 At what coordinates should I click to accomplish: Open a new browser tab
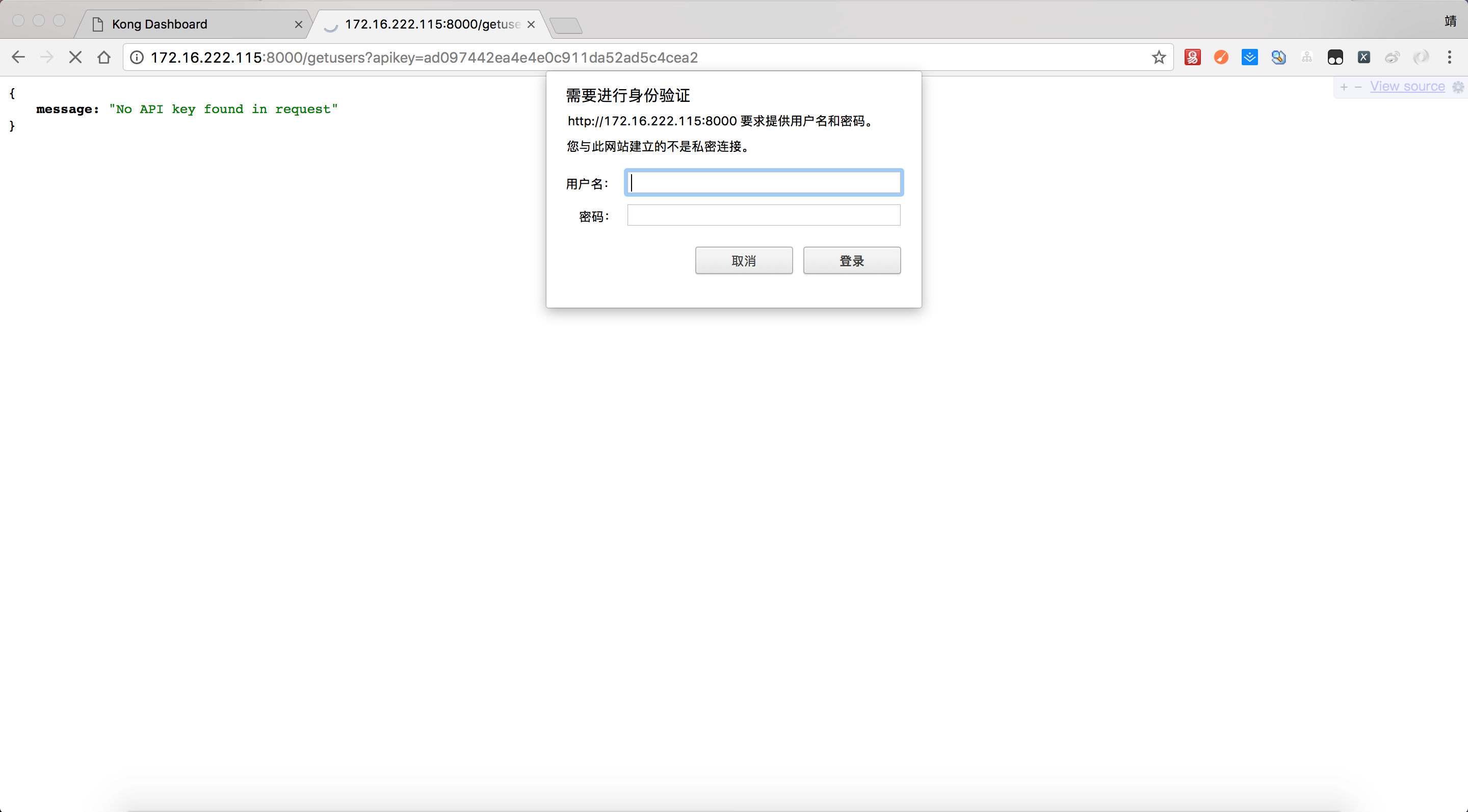[566, 25]
